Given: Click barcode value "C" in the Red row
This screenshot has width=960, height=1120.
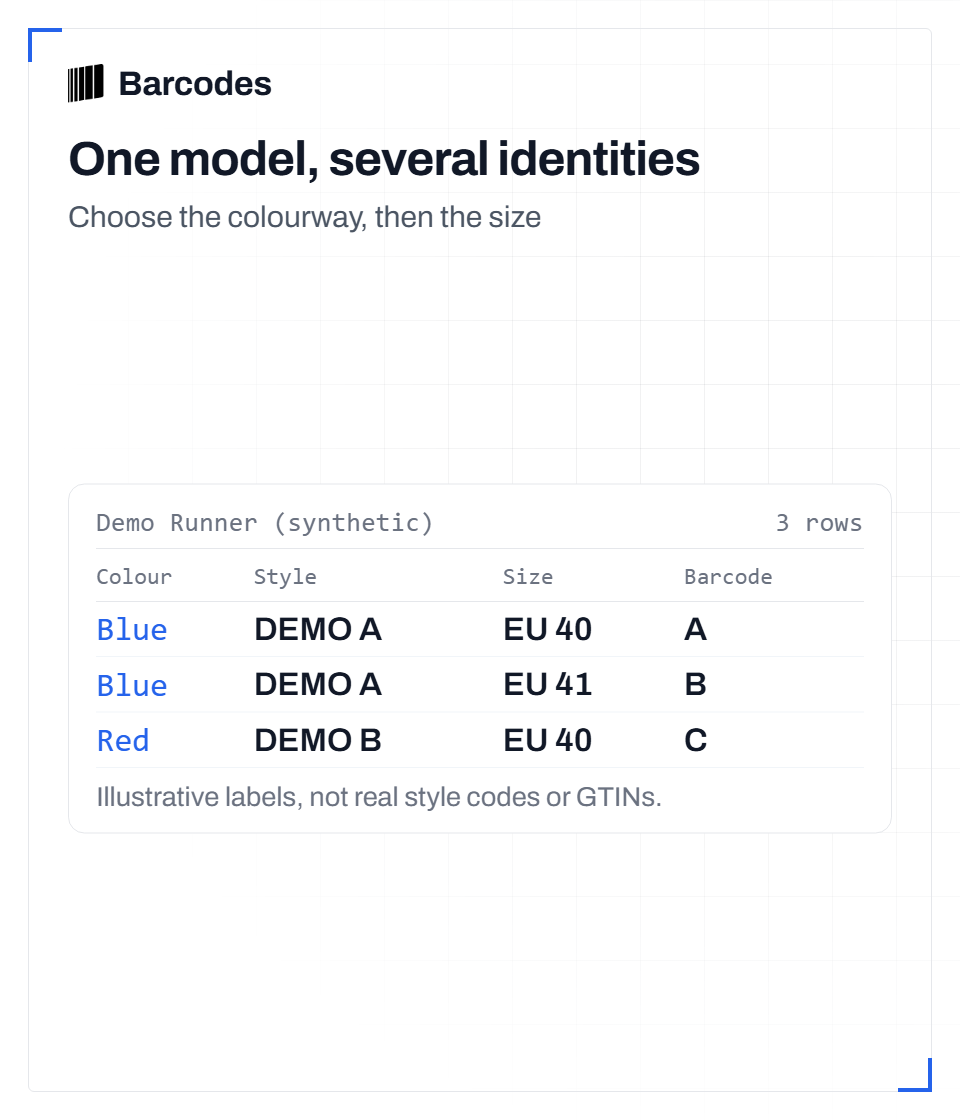Looking at the screenshot, I should (x=696, y=741).
